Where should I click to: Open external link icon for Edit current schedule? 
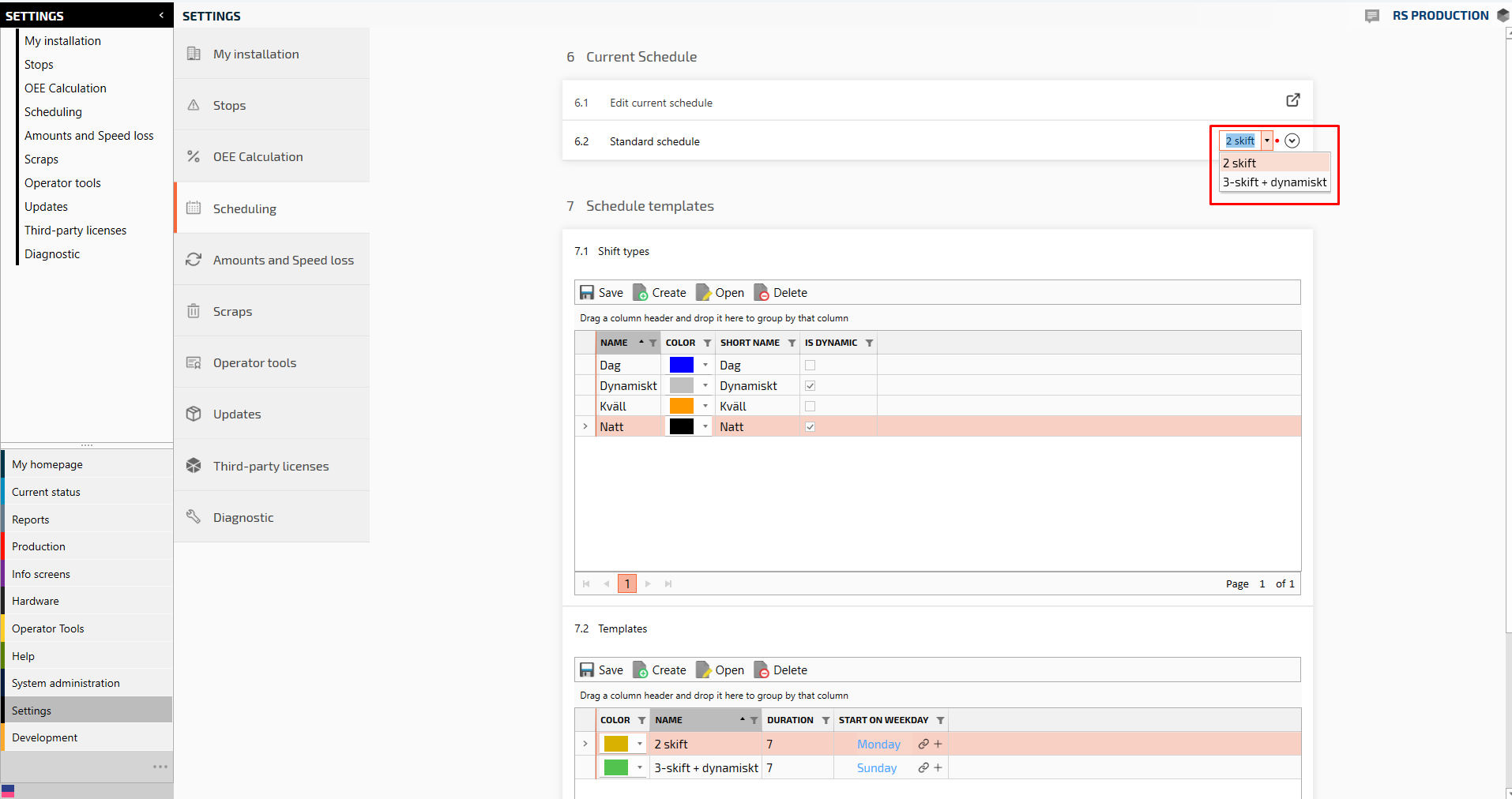click(1292, 100)
